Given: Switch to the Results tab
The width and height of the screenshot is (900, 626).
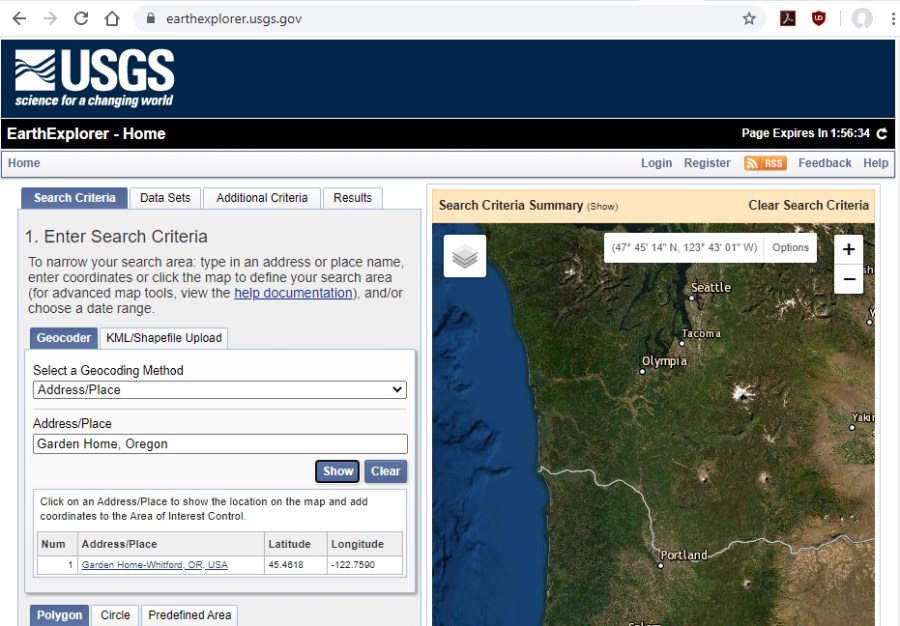Looking at the screenshot, I should (352, 197).
